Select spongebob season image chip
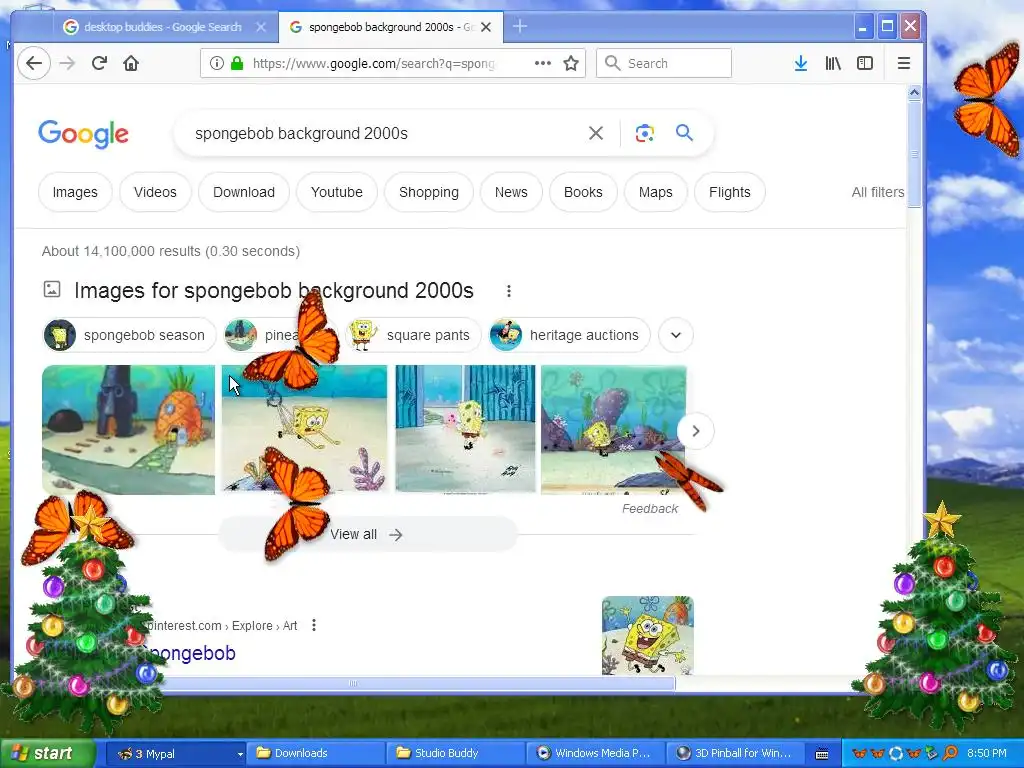1024x768 pixels. coord(129,335)
